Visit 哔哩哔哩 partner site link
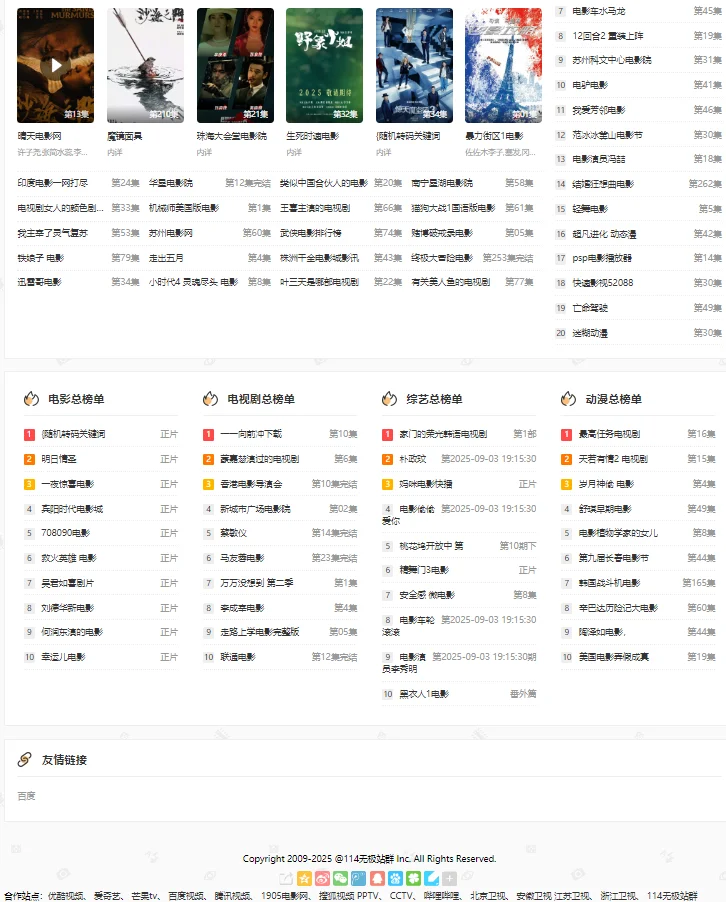The width and height of the screenshot is (726, 902). coord(442,896)
